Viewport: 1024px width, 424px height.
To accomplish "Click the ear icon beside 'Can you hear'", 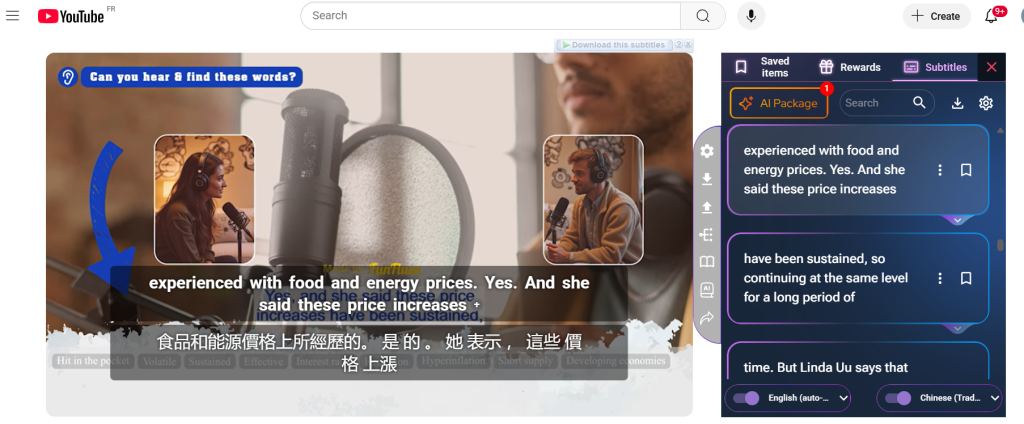I will 67,77.
